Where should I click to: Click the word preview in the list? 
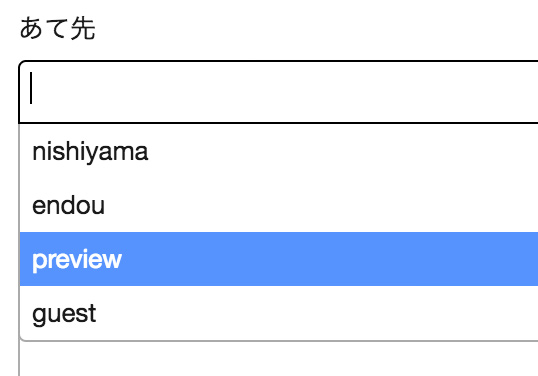pyautogui.click(x=77, y=260)
